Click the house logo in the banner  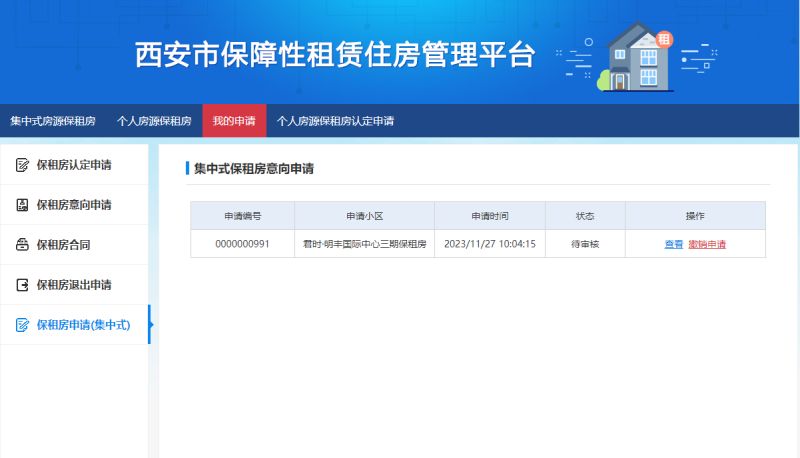[637, 57]
